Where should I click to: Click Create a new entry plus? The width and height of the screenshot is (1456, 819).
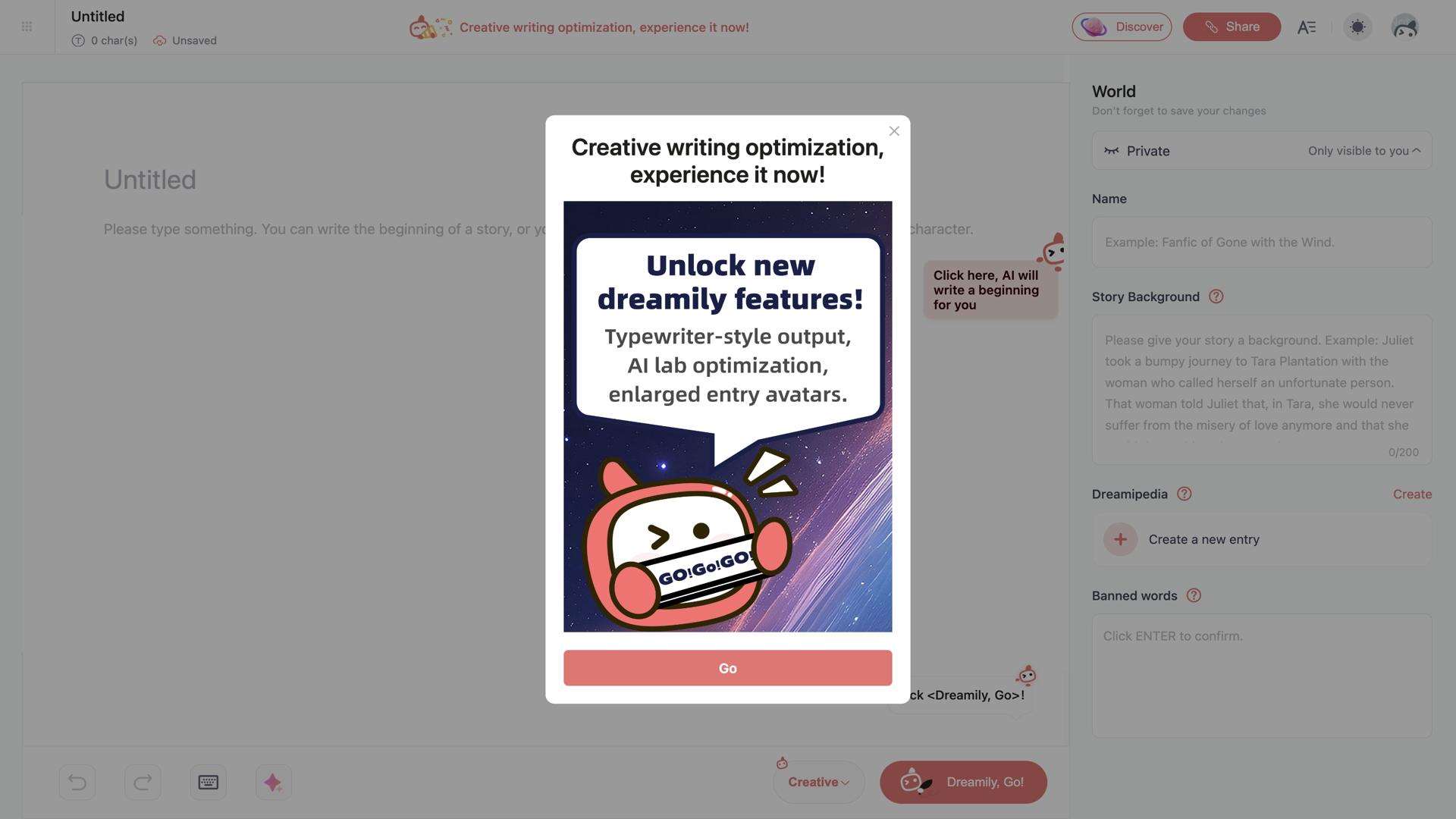click(1120, 539)
